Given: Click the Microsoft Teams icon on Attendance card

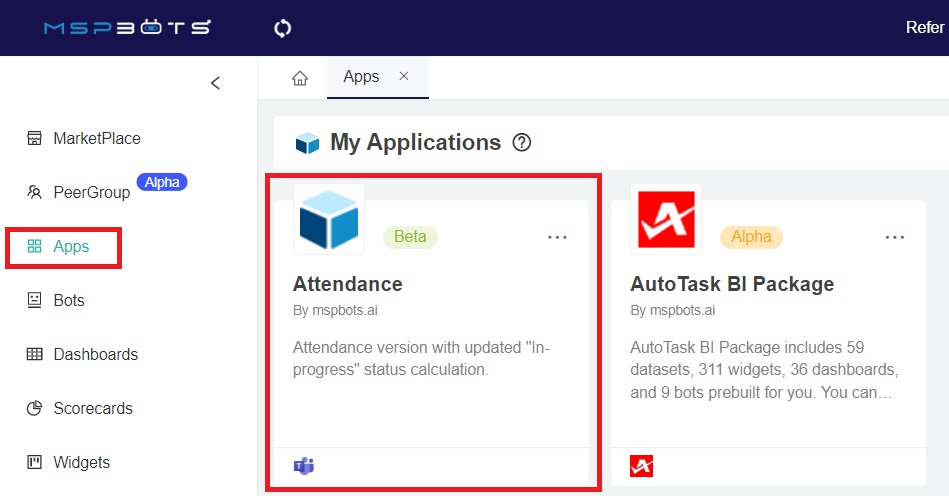Looking at the screenshot, I should click(x=304, y=466).
